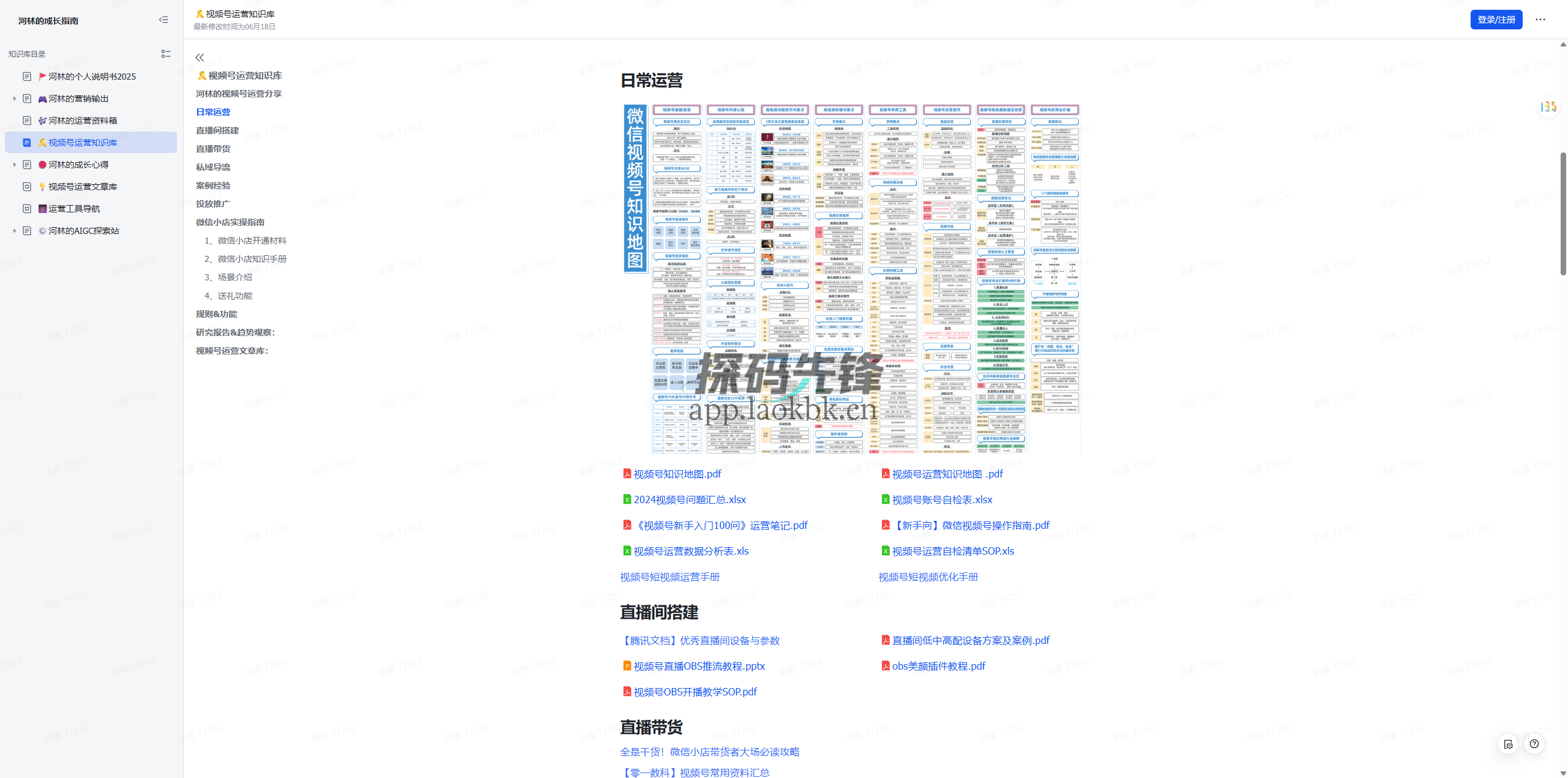Screen dimensions: 1568x778
Task: Go to 3、场景介绍 outline entry
Action: (228, 277)
